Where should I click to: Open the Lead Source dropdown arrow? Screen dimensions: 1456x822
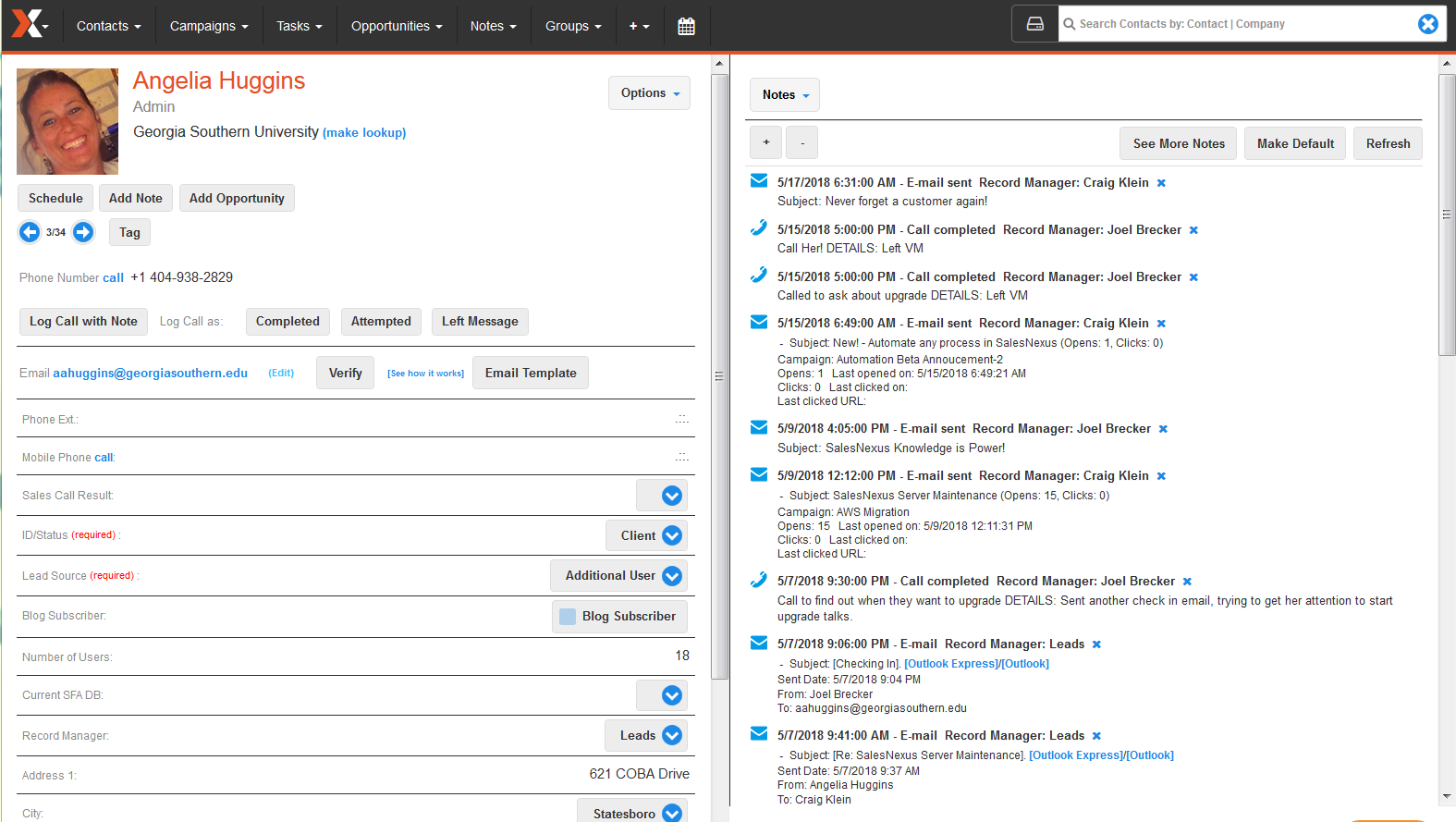click(x=672, y=576)
